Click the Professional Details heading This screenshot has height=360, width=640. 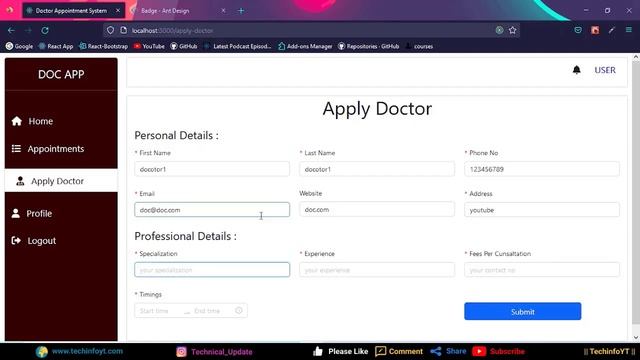(x=185, y=236)
